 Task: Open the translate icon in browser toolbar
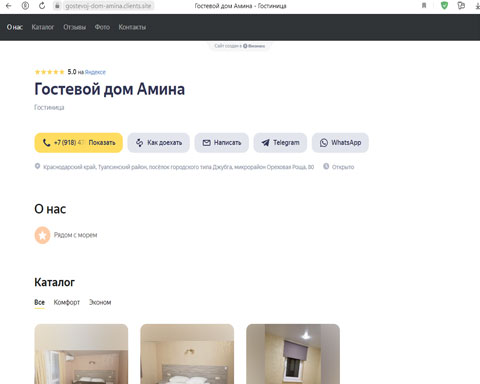point(461,6)
